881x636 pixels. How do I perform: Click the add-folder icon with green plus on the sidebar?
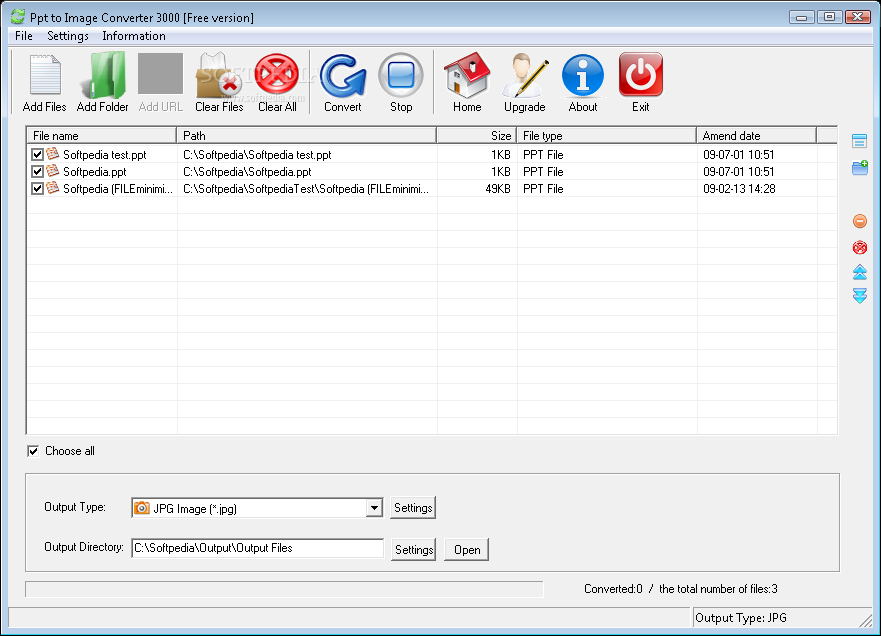[x=860, y=167]
